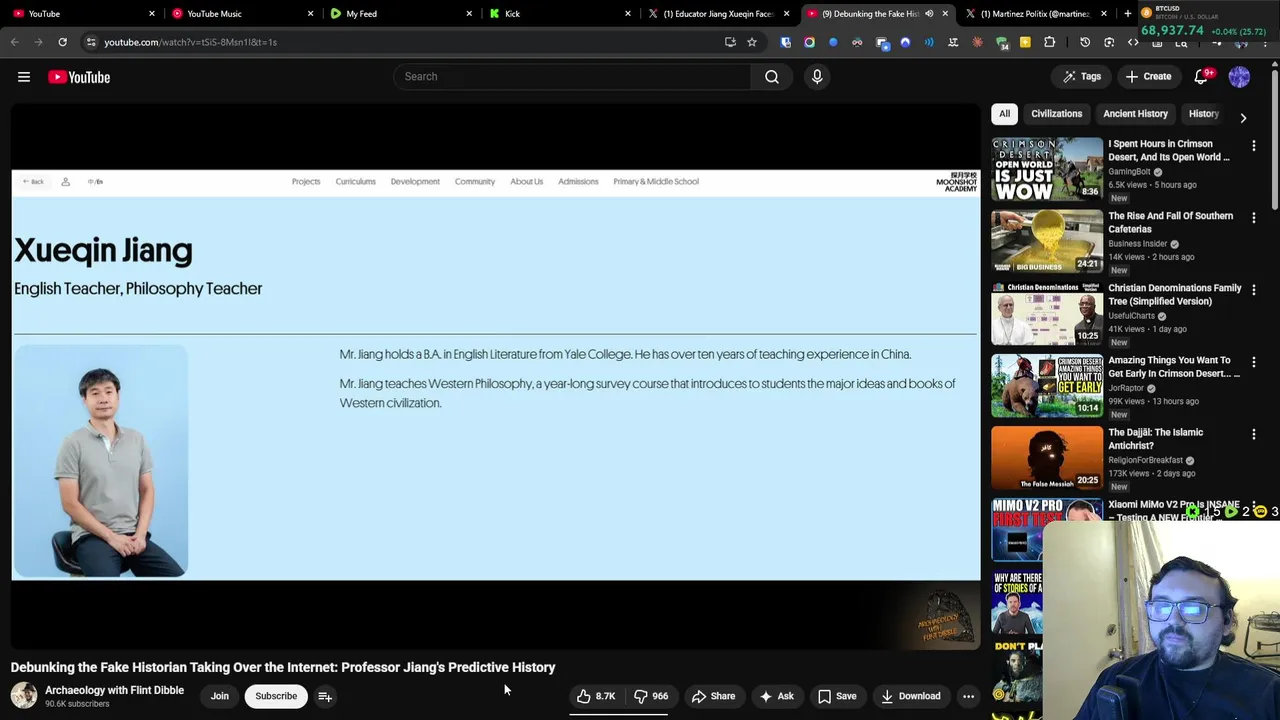1280x720 pixels.
Task: Open options for Rise And Fall Of Southern Cafeterias
Action: (x=1254, y=218)
